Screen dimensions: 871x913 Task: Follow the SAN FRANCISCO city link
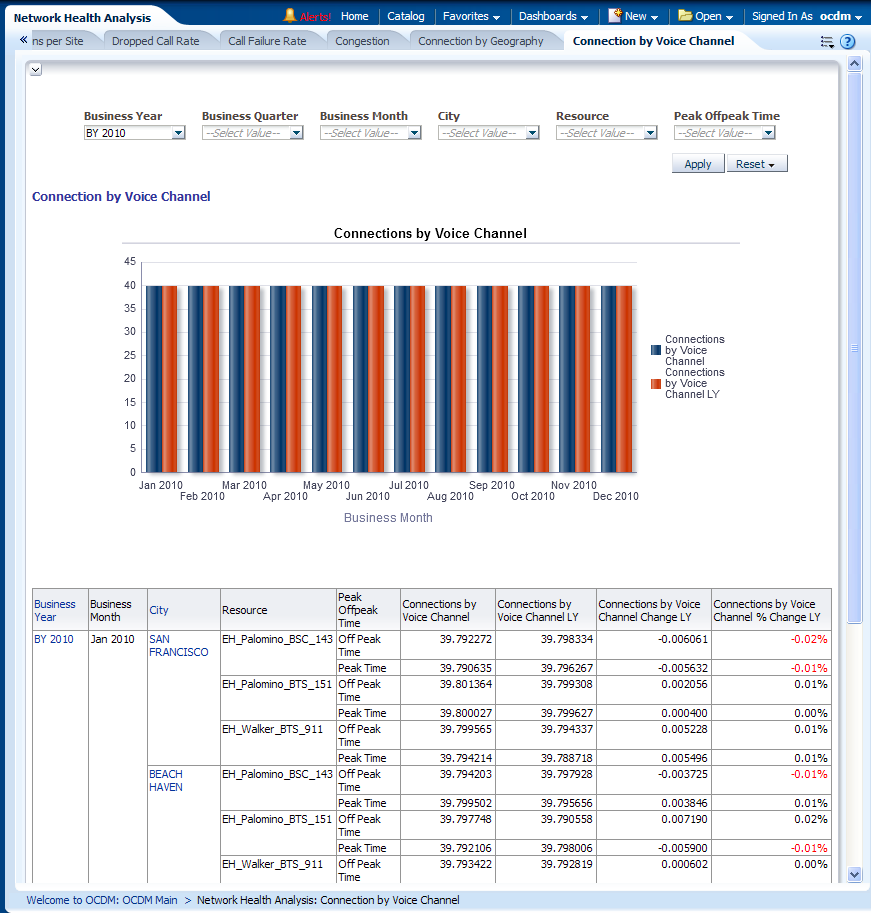(x=178, y=645)
